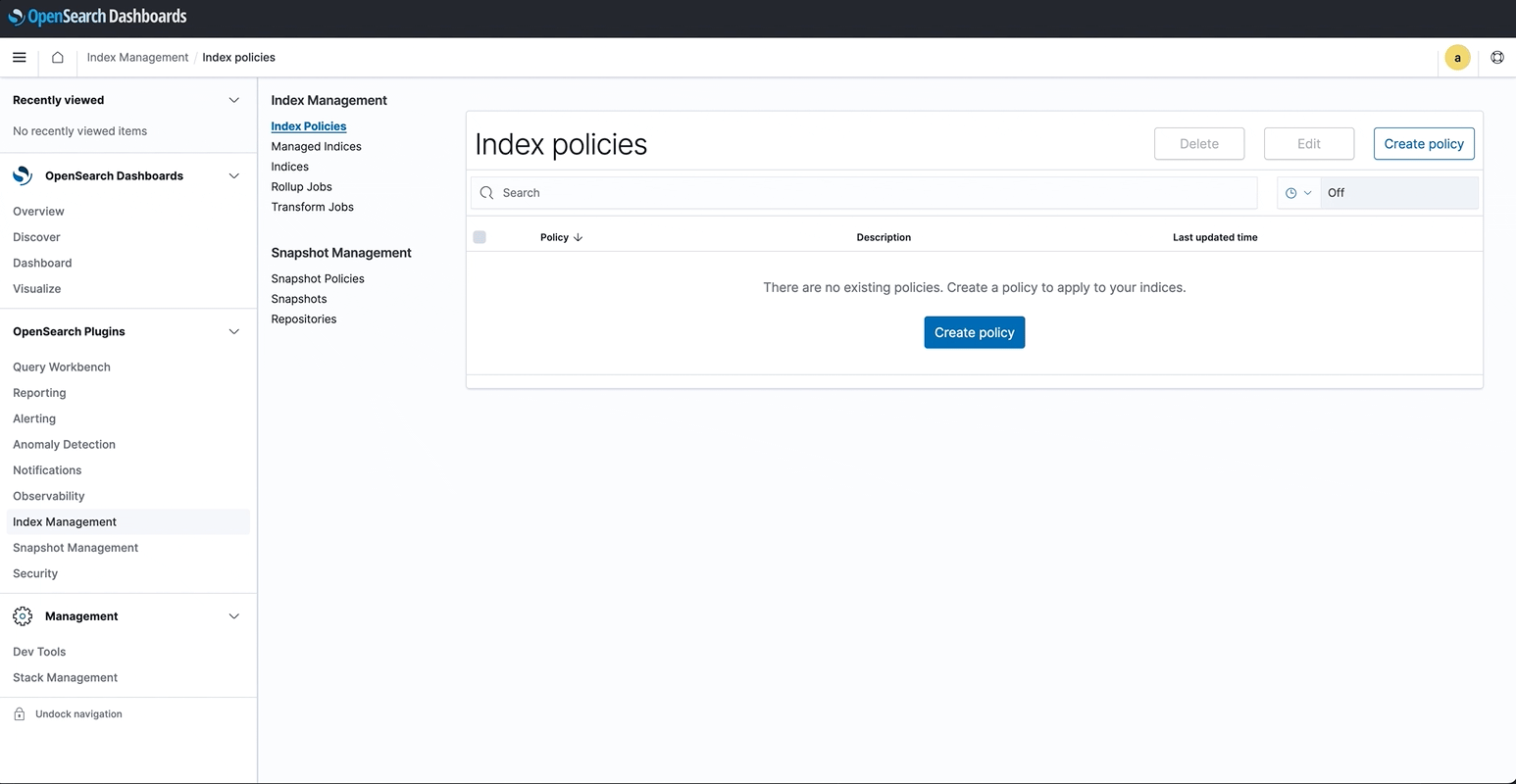Open Snapshot Policies page
Viewport: 1516px width, 784px height.
[x=318, y=279]
